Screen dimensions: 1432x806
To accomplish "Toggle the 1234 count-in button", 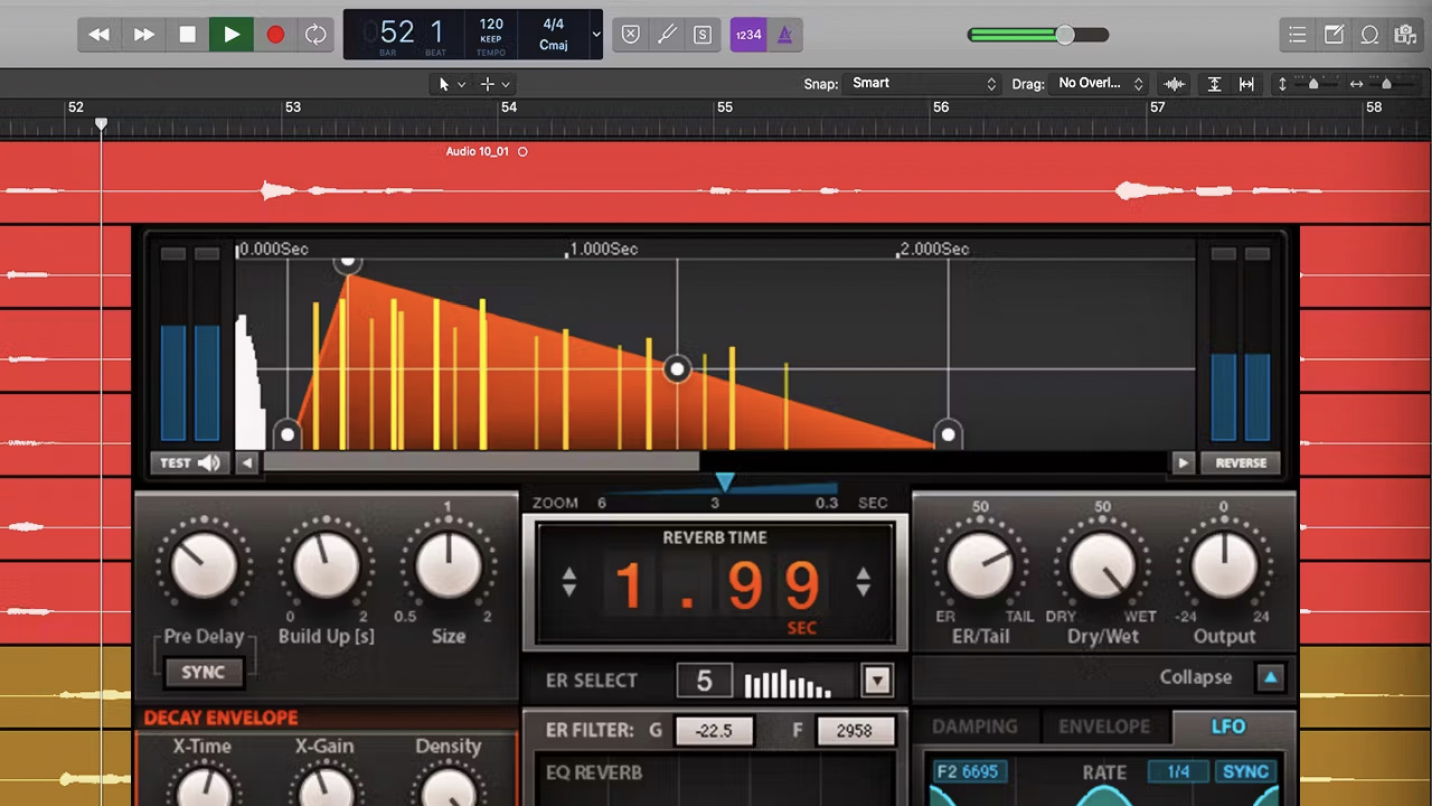I will click(x=748, y=35).
